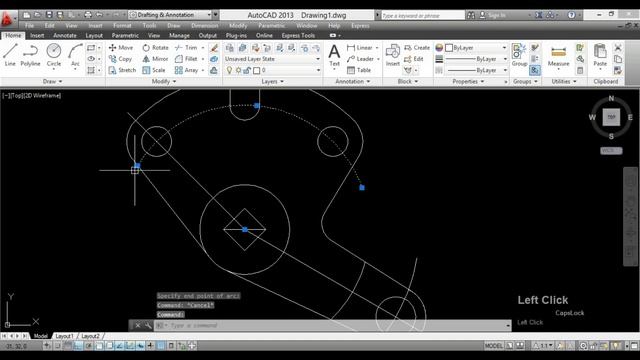The width and height of the screenshot is (640, 360).
Task: Click the Erase tool in Modify panel
Action: coord(214,48)
